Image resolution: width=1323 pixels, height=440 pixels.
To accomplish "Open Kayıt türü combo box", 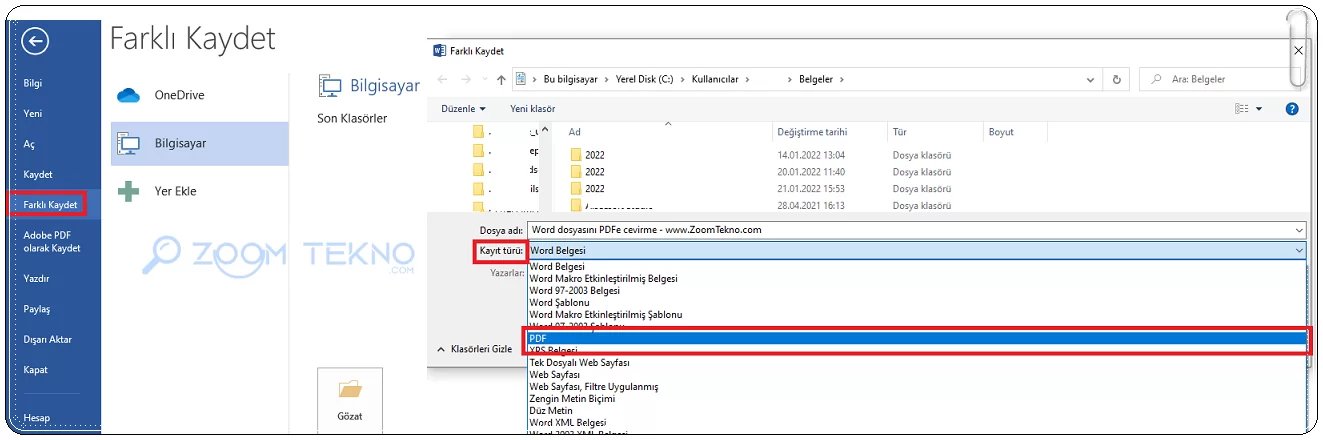I will tap(916, 250).
